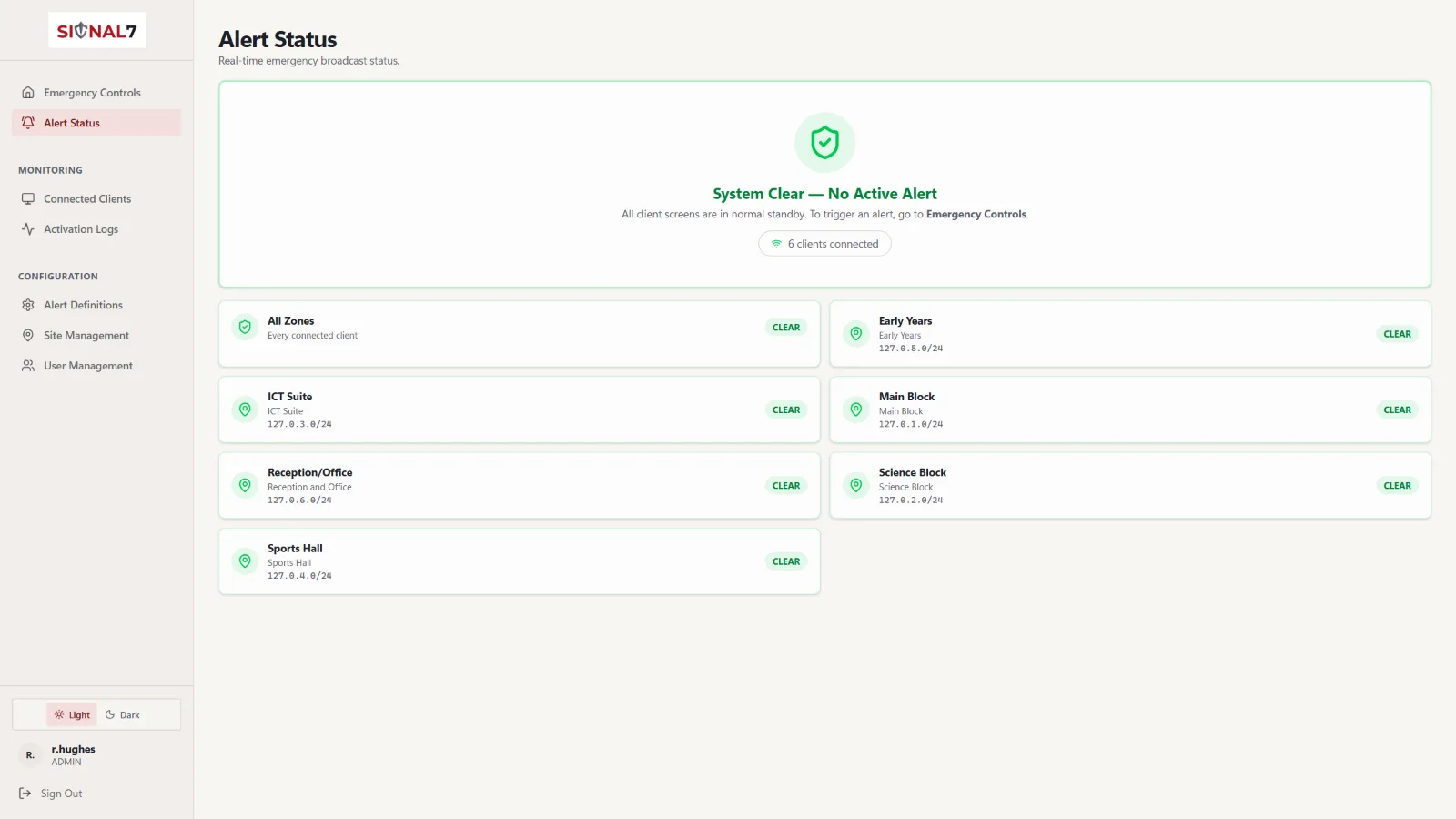1456x819 pixels.
Task: Click the large green shield check icon
Action: pyautogui.click(x=824, y=143)
